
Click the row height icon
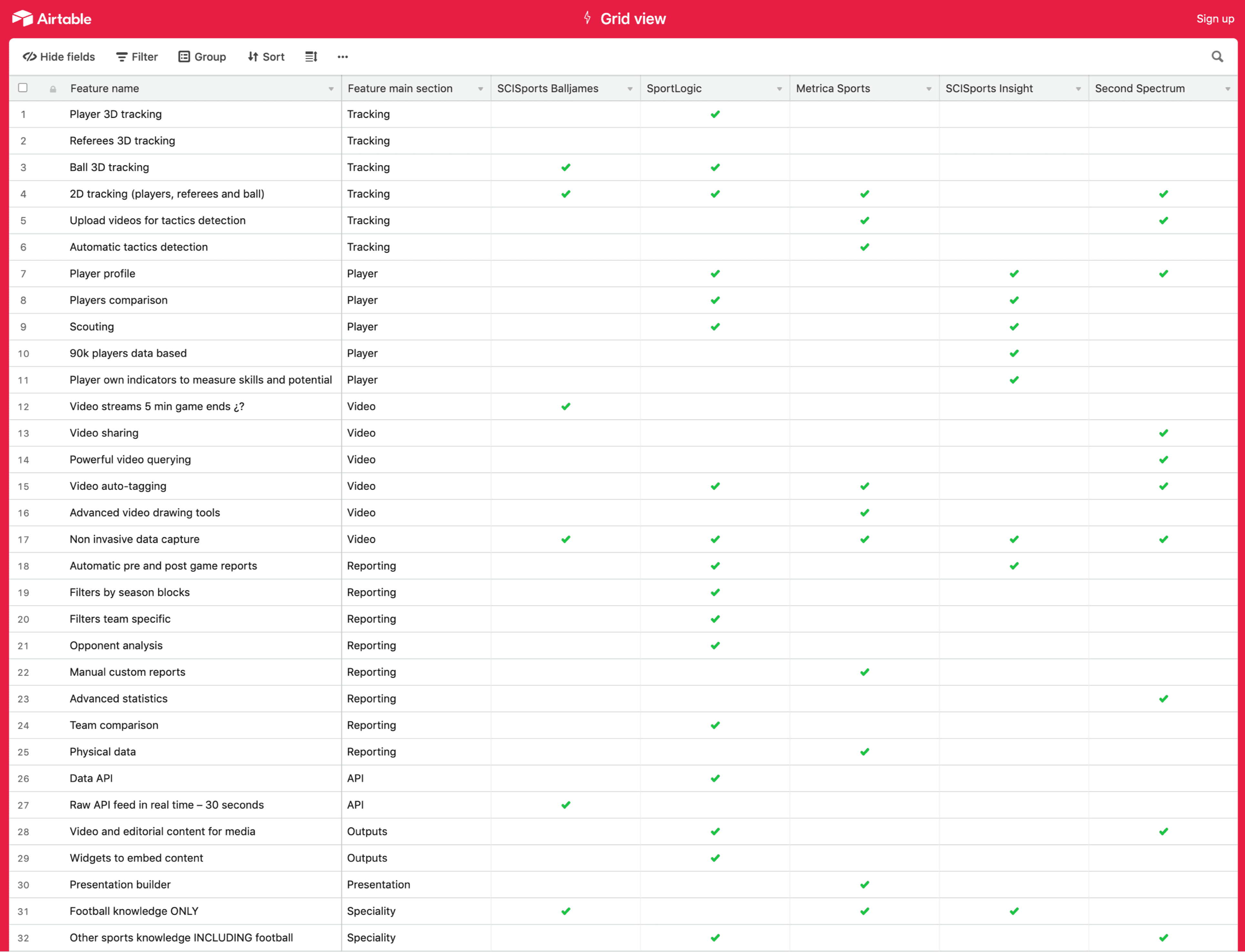(x=311, y=57)
